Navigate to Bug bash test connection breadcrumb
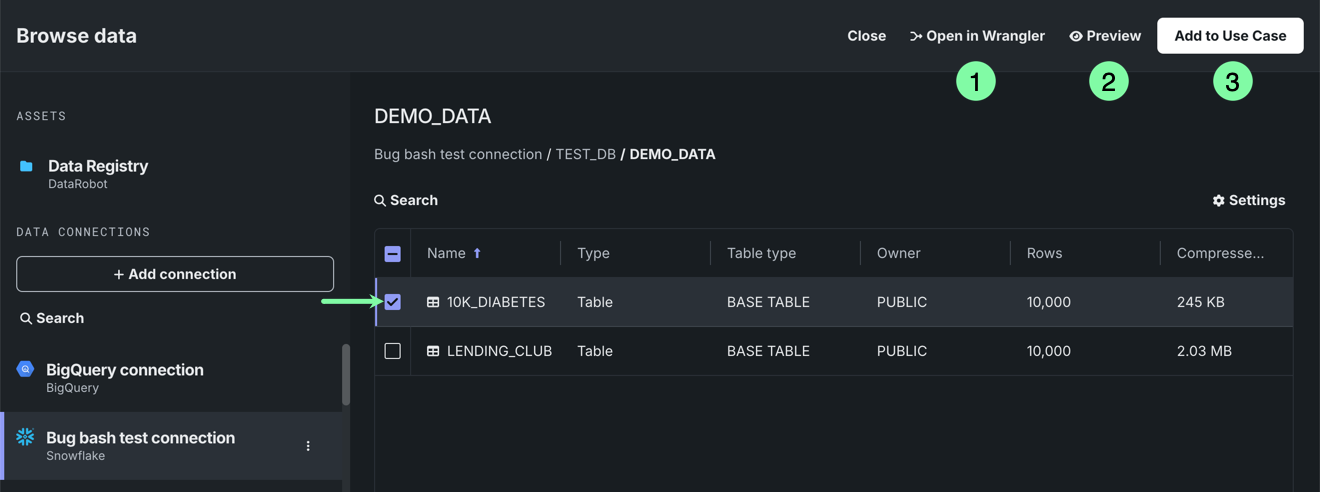This screenshot has width=1320, height=492. pyautogui.click(x=458, y=154)
